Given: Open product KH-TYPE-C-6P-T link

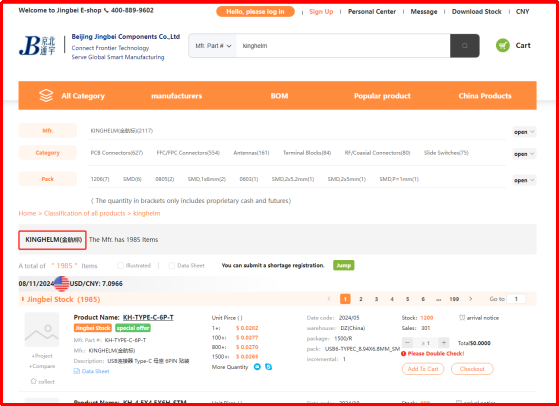Looking at the screenshot, I should click(148, 317).
